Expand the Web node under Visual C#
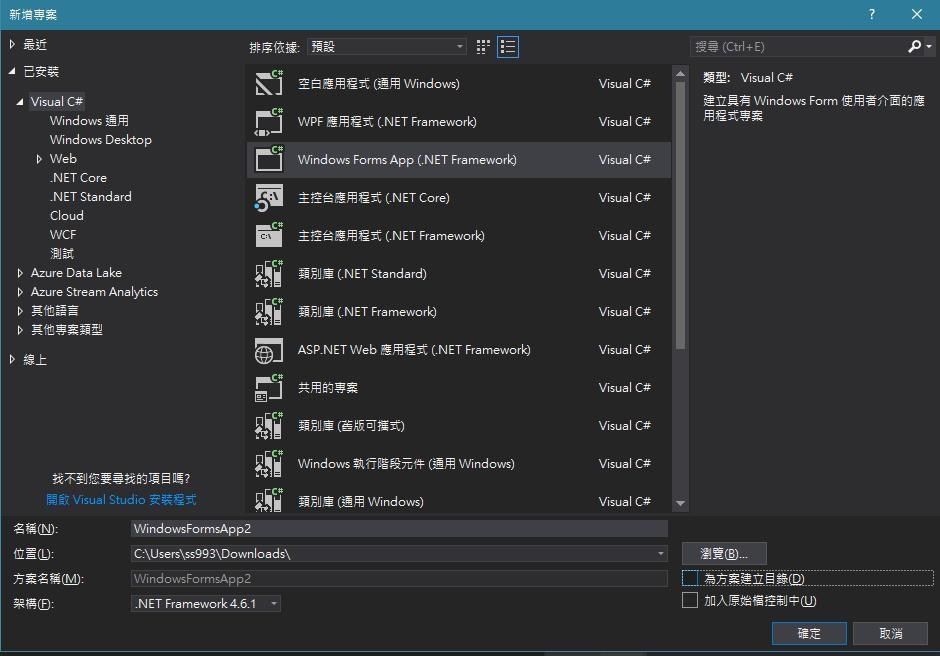 point(39,159)
